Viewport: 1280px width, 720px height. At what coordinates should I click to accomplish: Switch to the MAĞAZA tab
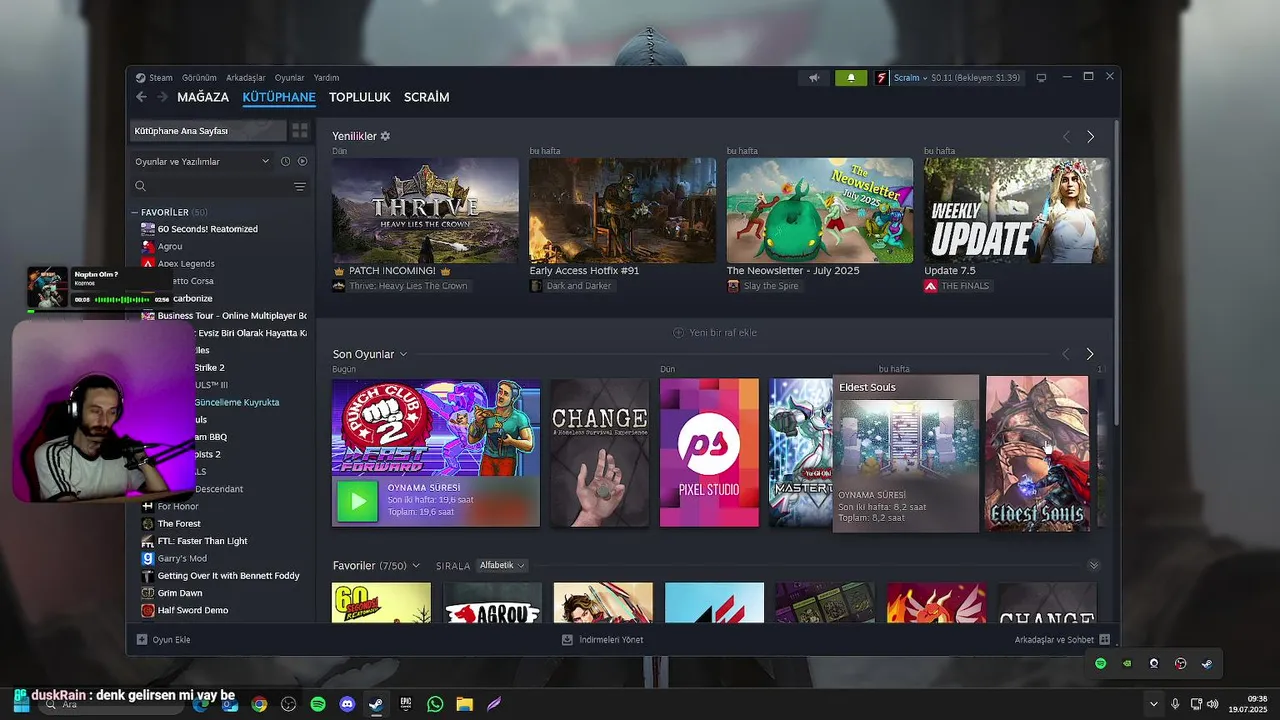click(x=203, y=97)
